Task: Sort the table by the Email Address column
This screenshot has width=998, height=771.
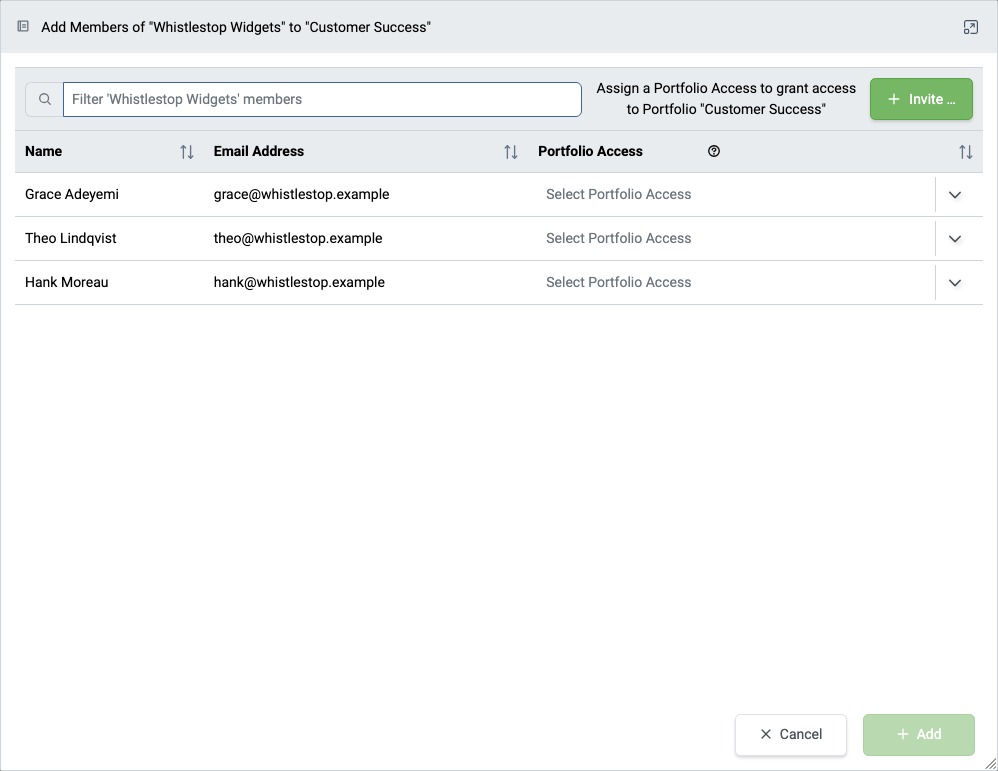Action: tap(510, 152)
